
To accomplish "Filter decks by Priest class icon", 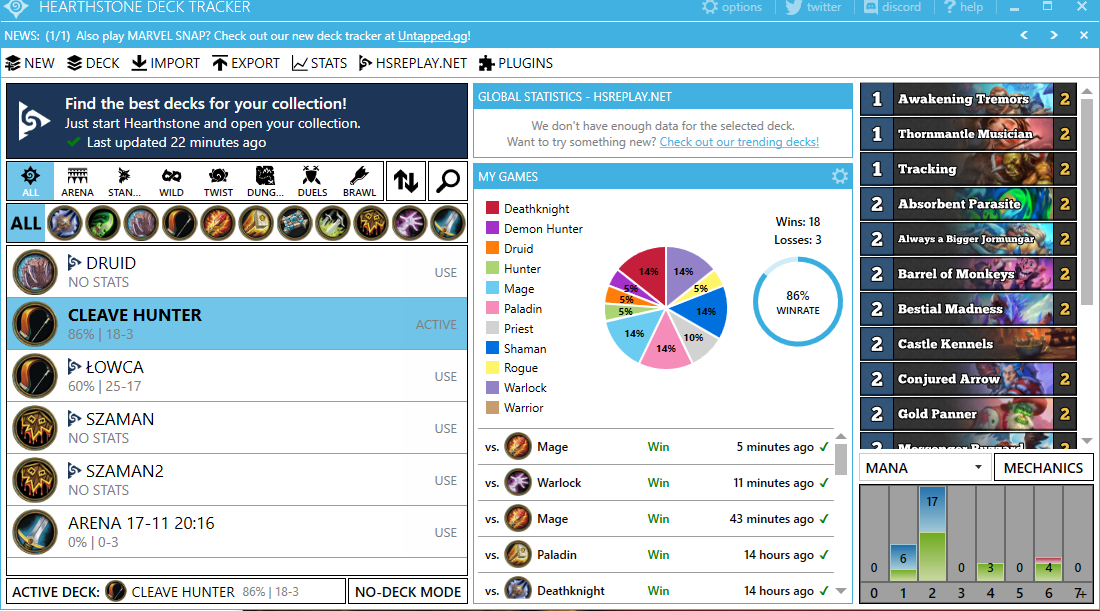I will click(294, 224).
